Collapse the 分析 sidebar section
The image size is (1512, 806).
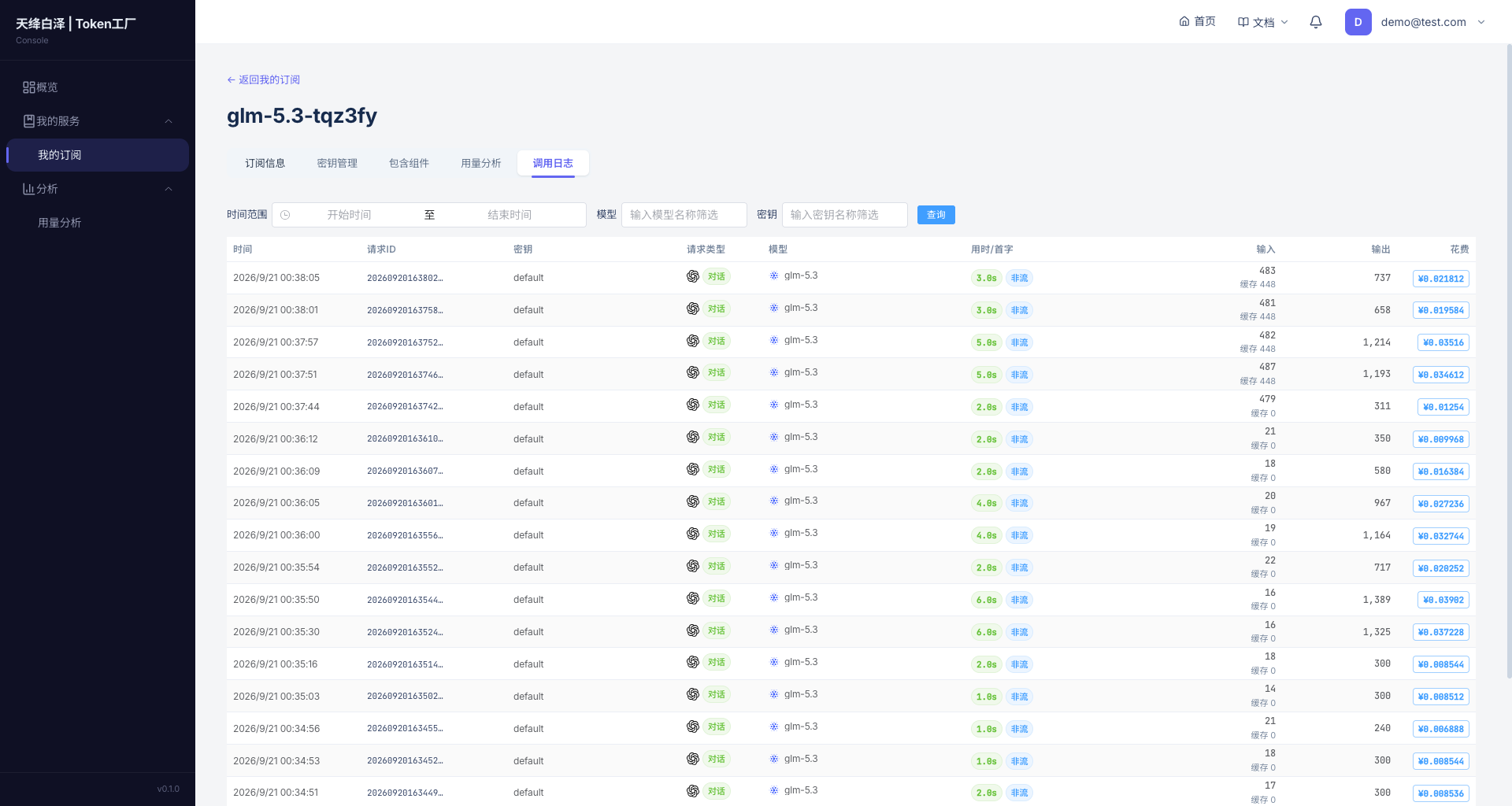click(98, 189)
